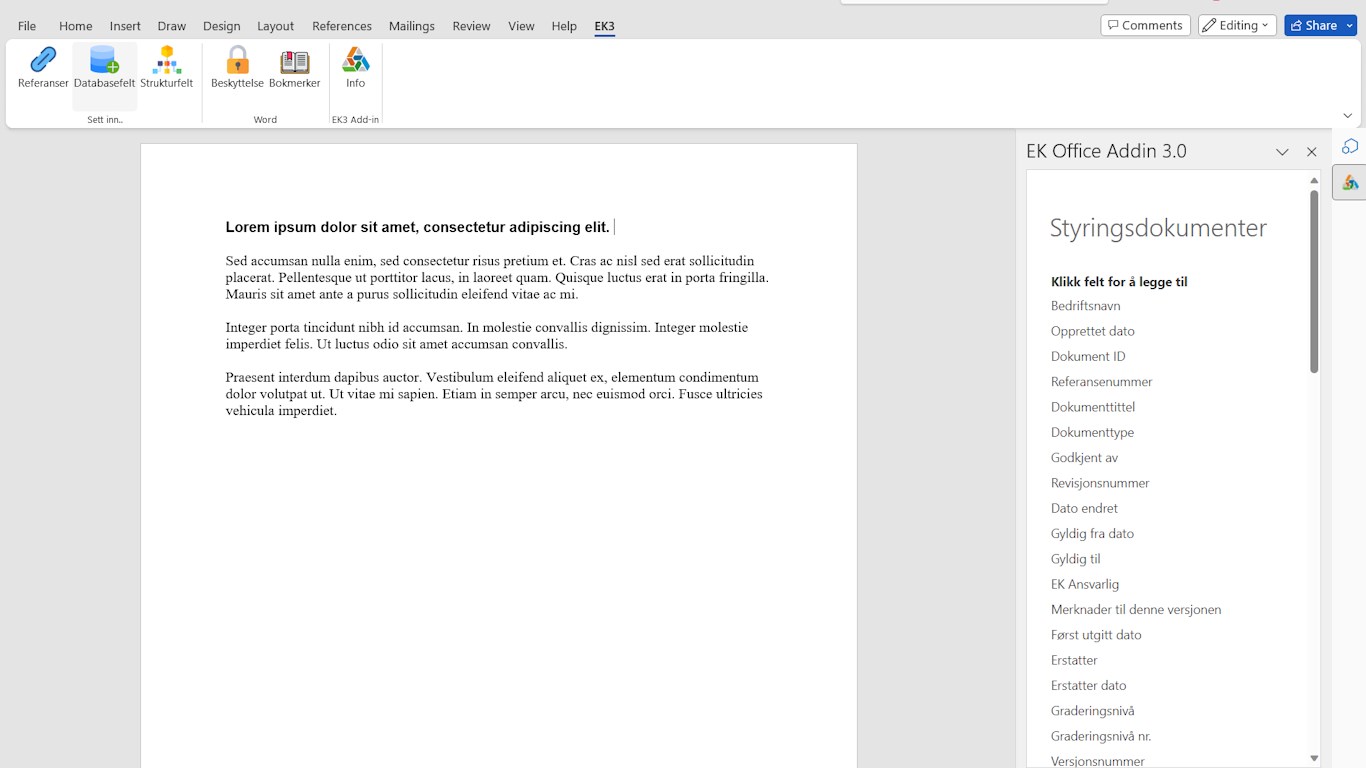This screenshot has height=768, width=1366.
Task: Switch to the Design tab
Action: coord(222,26)
